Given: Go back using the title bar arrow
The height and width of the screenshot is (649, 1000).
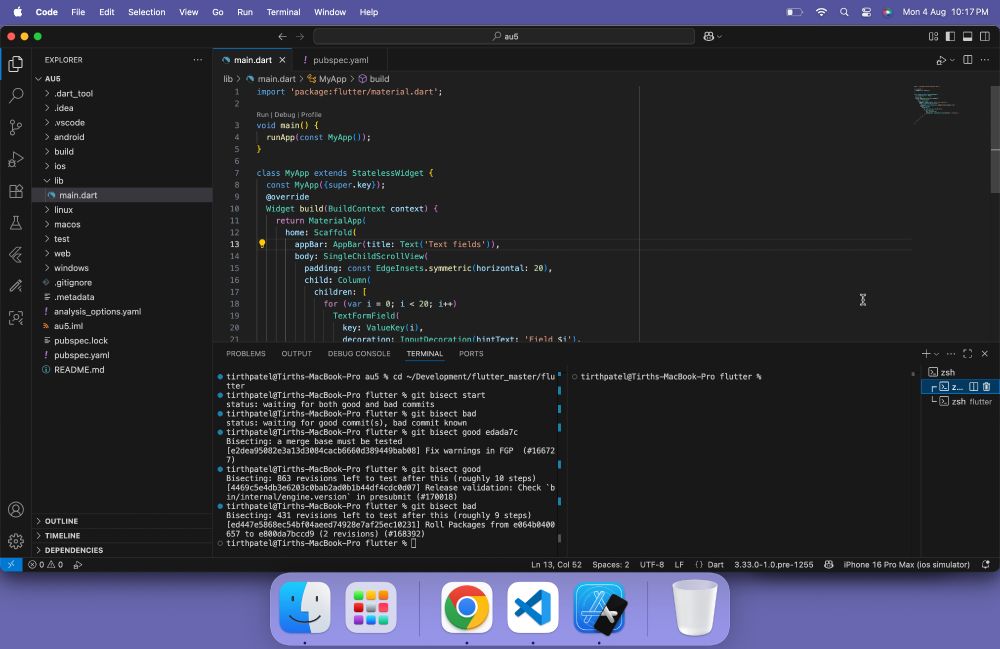Looking at the screenshot, I should point(283,37).
